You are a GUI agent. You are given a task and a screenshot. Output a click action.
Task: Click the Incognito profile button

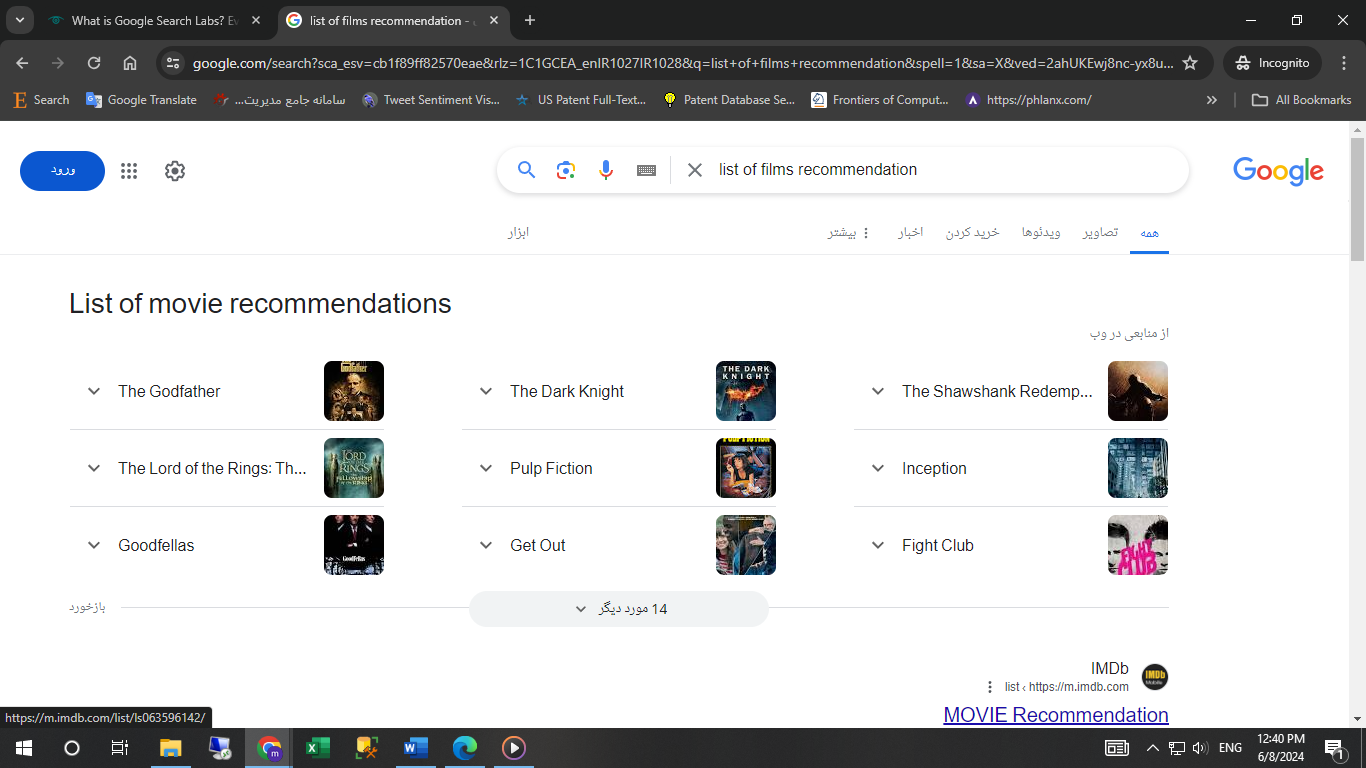pos(1272,63)
